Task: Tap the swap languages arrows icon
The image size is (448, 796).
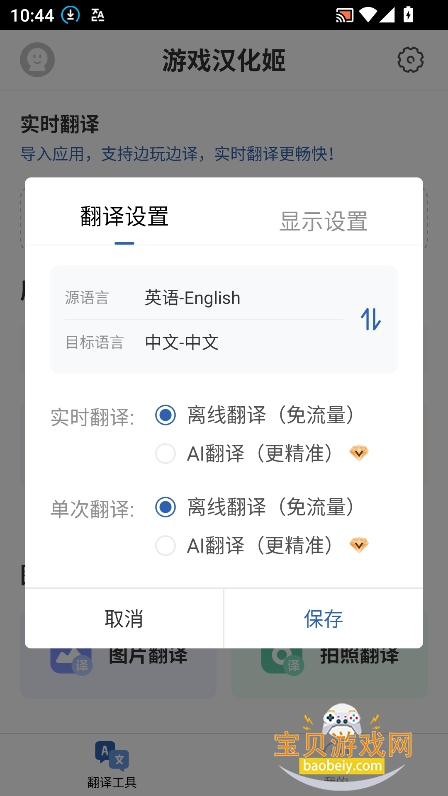Action: coord(370,319)
